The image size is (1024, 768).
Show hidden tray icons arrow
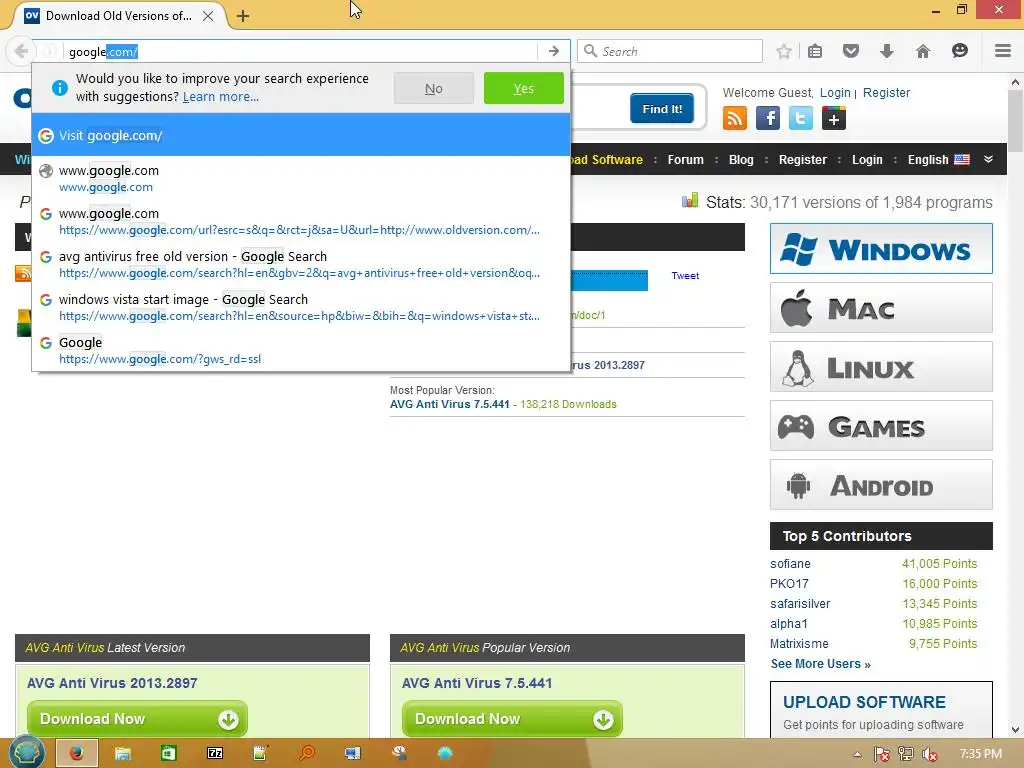[x=857, y=754]
